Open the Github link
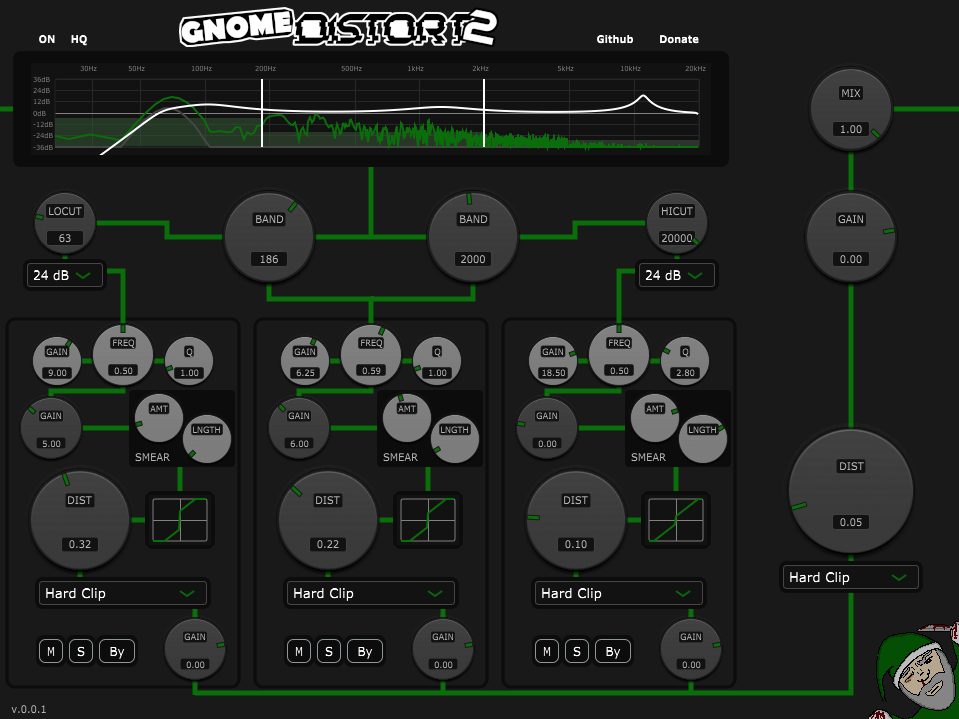Screen dimensions: 959x719 615,39
